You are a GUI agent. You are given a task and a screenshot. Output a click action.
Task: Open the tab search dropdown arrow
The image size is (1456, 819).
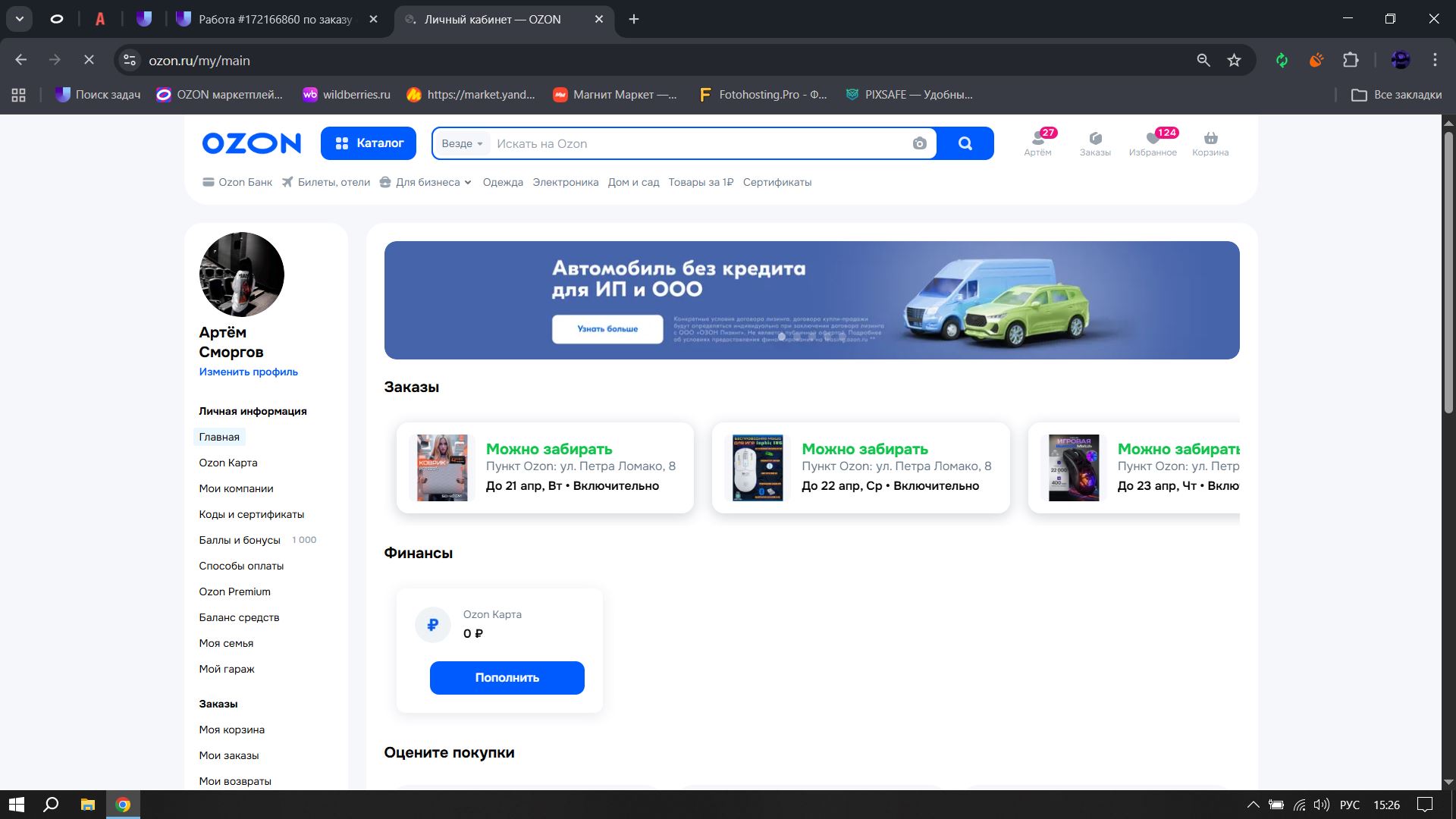click(x=19, y=19)
